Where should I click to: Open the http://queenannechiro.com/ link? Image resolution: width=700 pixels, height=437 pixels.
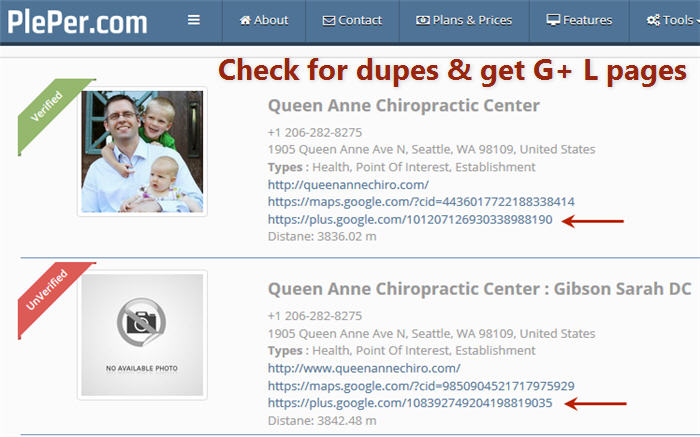[348, 184]
